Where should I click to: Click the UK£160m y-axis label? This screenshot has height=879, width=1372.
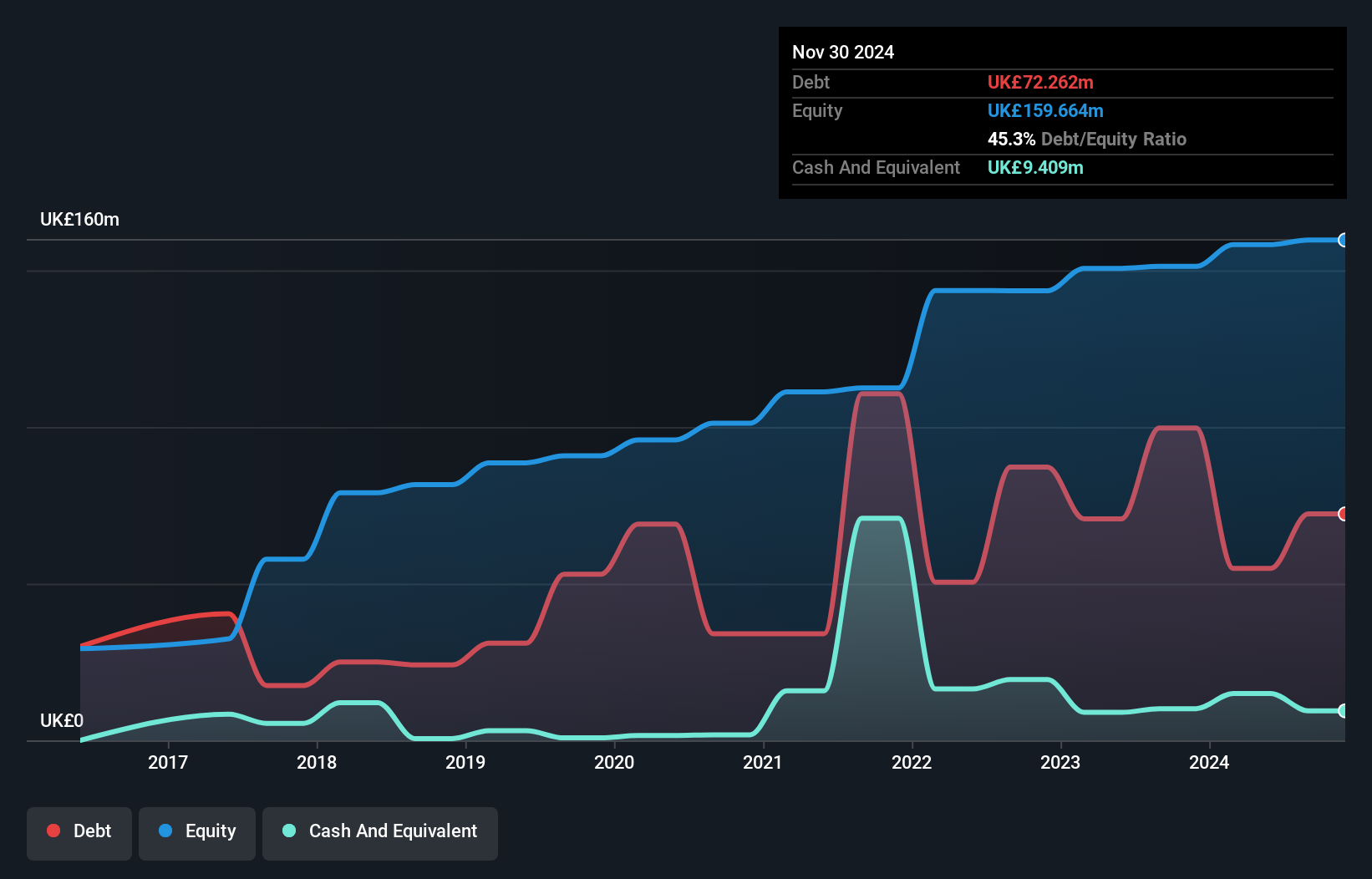[80, 220]
